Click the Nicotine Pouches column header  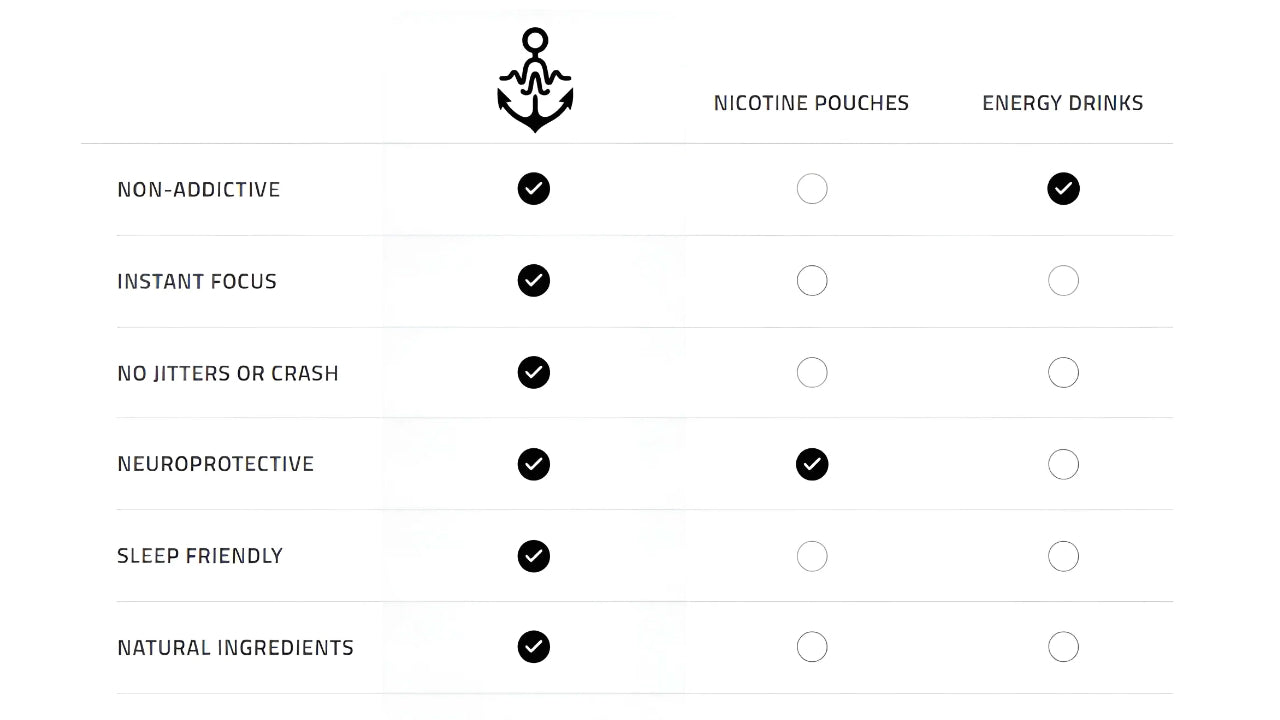pyautogui.click(x=811, y=103)
